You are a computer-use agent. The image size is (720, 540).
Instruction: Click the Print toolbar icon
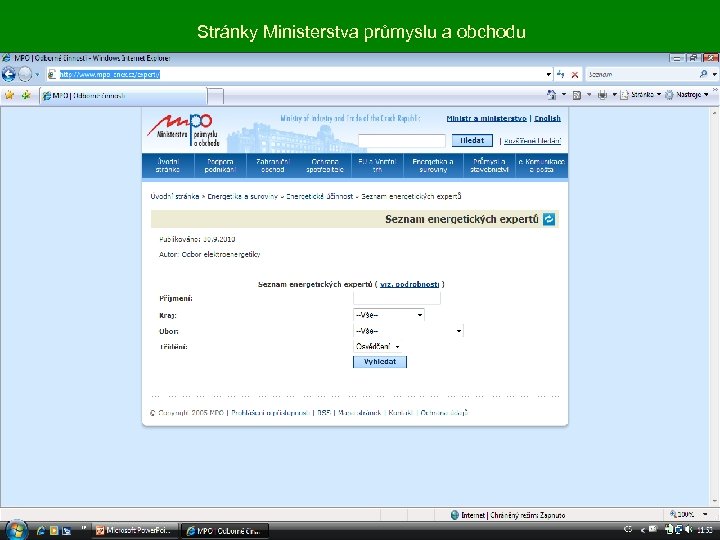(x=602, y=95)
